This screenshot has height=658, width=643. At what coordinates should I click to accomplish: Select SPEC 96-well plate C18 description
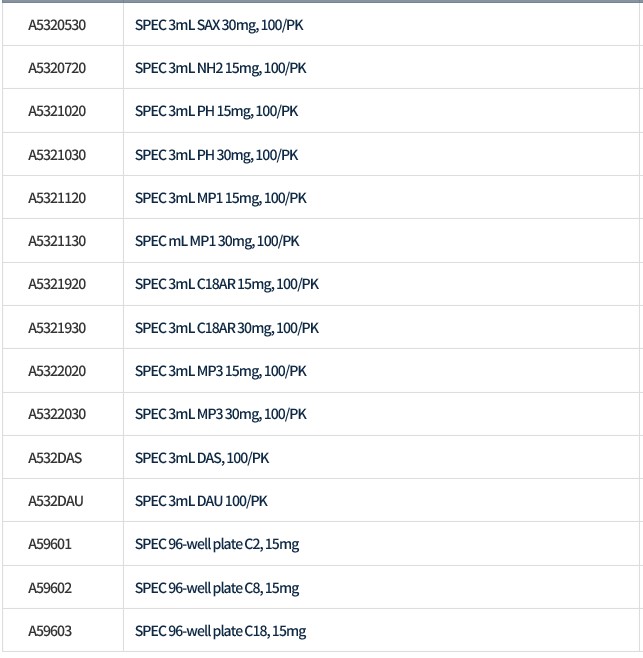(x=220, y=631)
